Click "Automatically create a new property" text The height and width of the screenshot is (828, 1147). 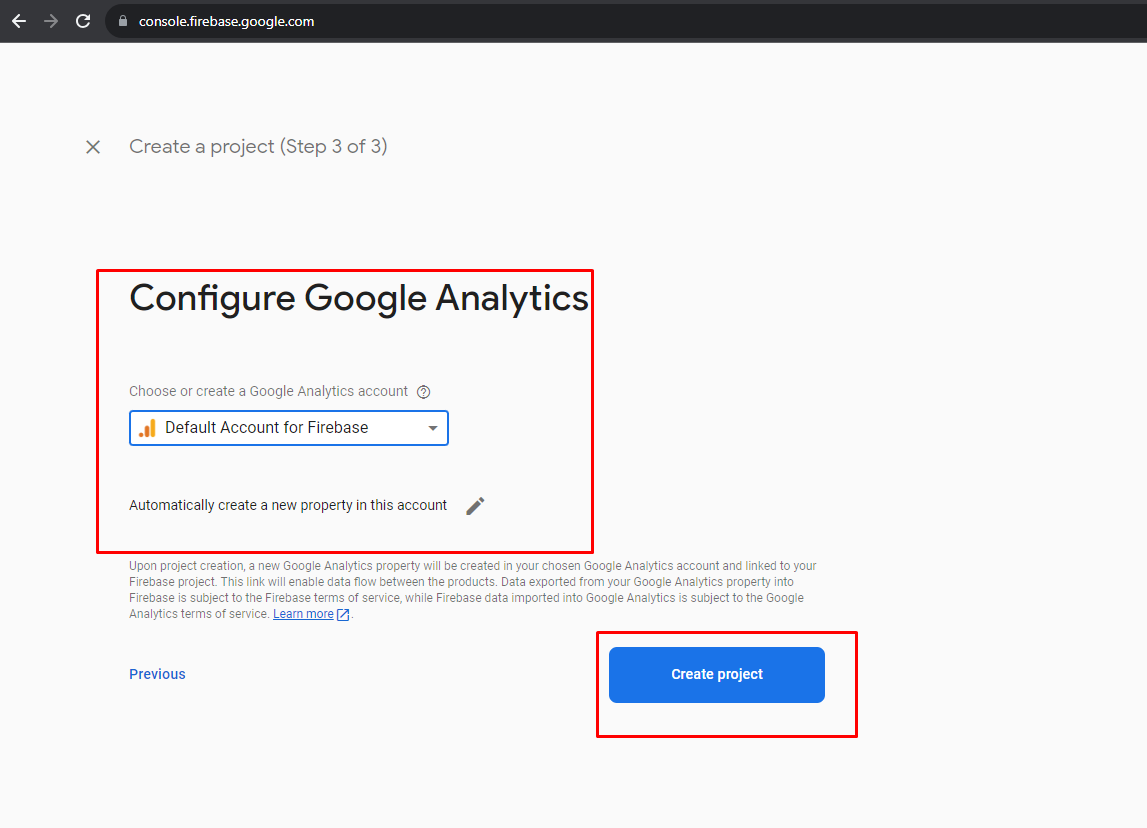point(288,506)
